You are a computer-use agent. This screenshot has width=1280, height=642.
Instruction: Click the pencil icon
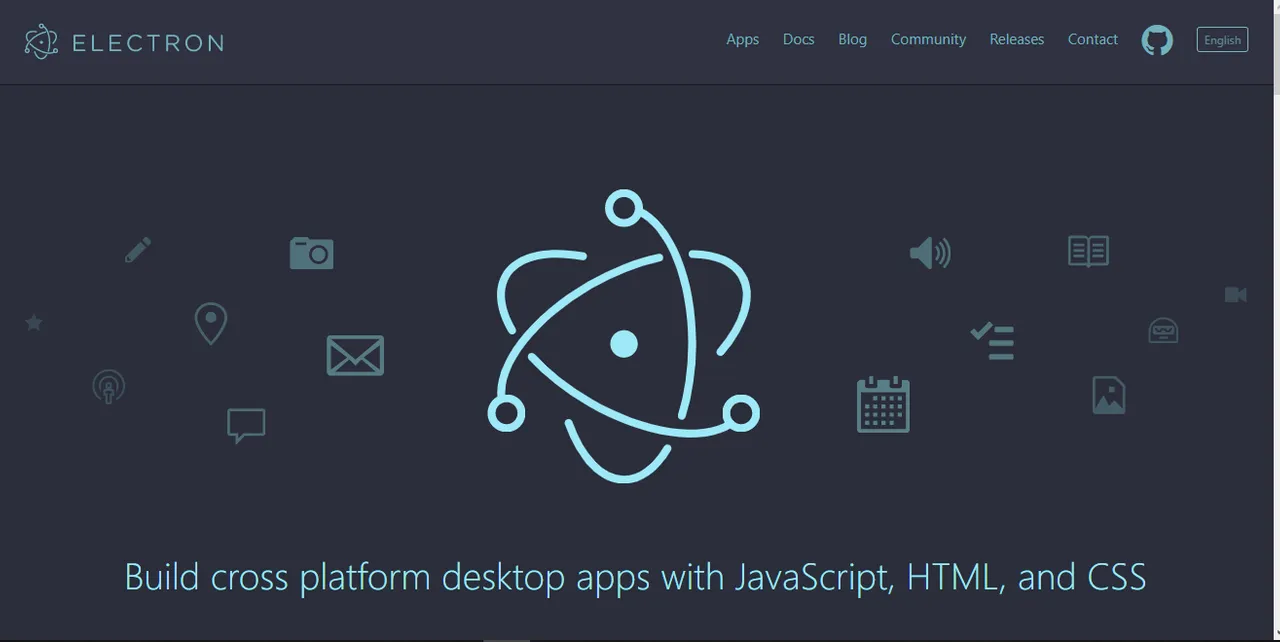click(138, 250)
